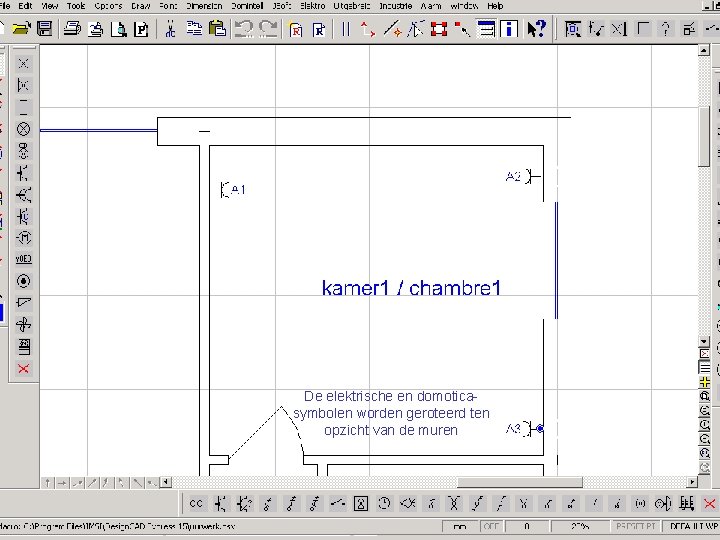Open the Industrie menu
This screenshot has width=720, height=540.
point(396,6)
